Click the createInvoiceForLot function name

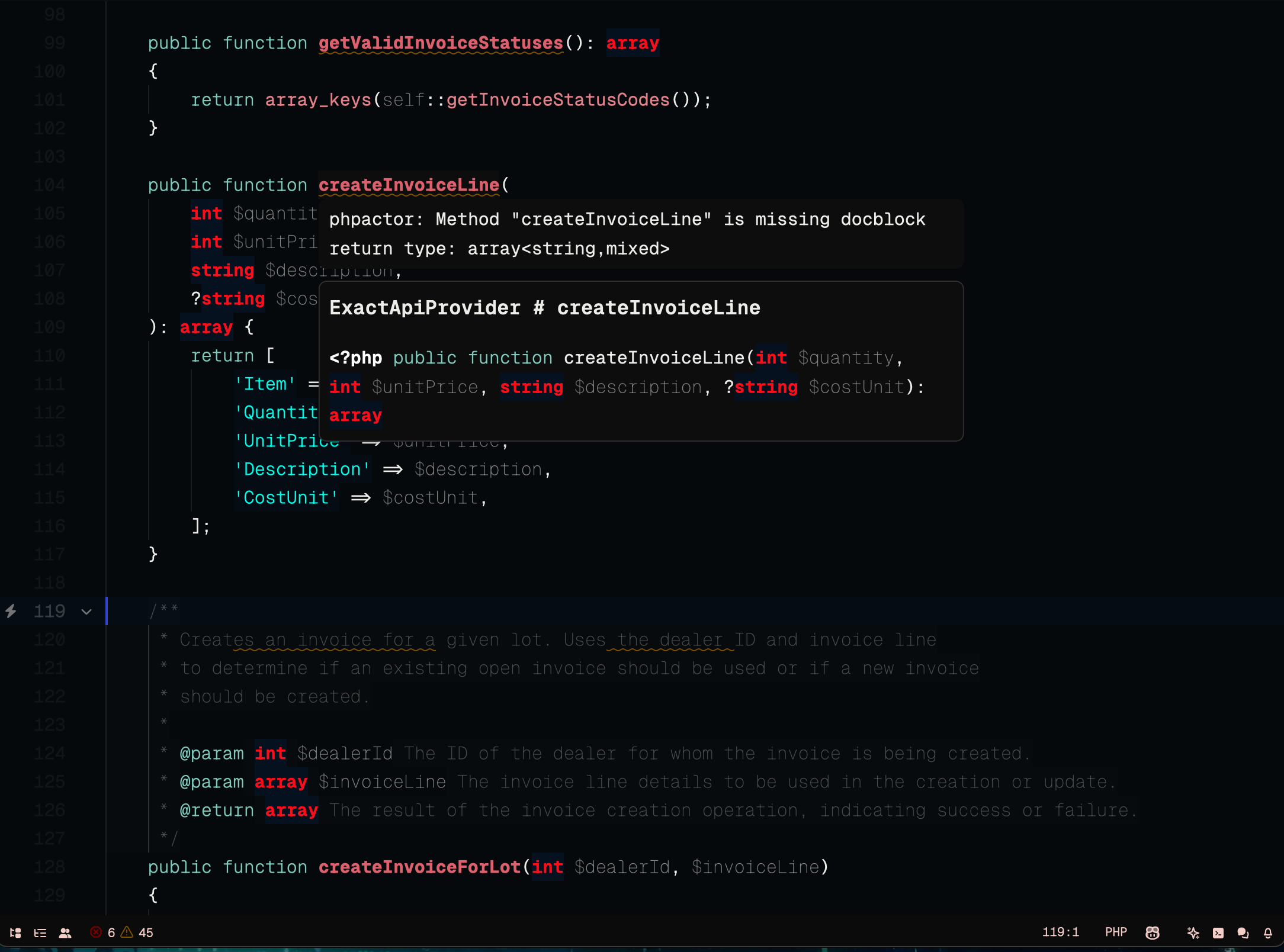tap(419, 867)
